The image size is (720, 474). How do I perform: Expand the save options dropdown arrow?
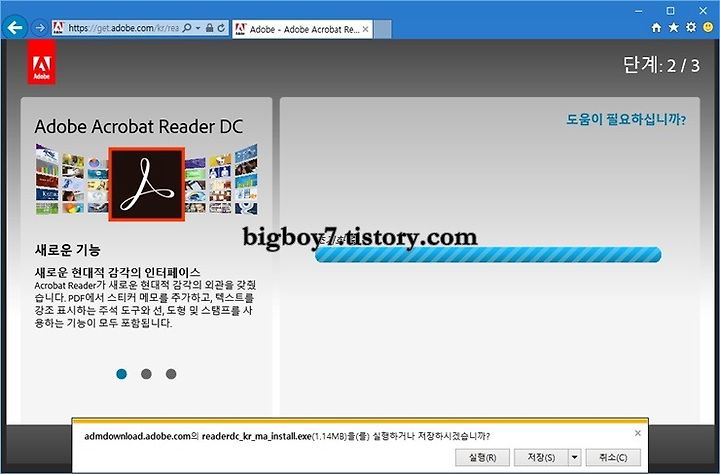pyautogui.click(x=574, y=457)
